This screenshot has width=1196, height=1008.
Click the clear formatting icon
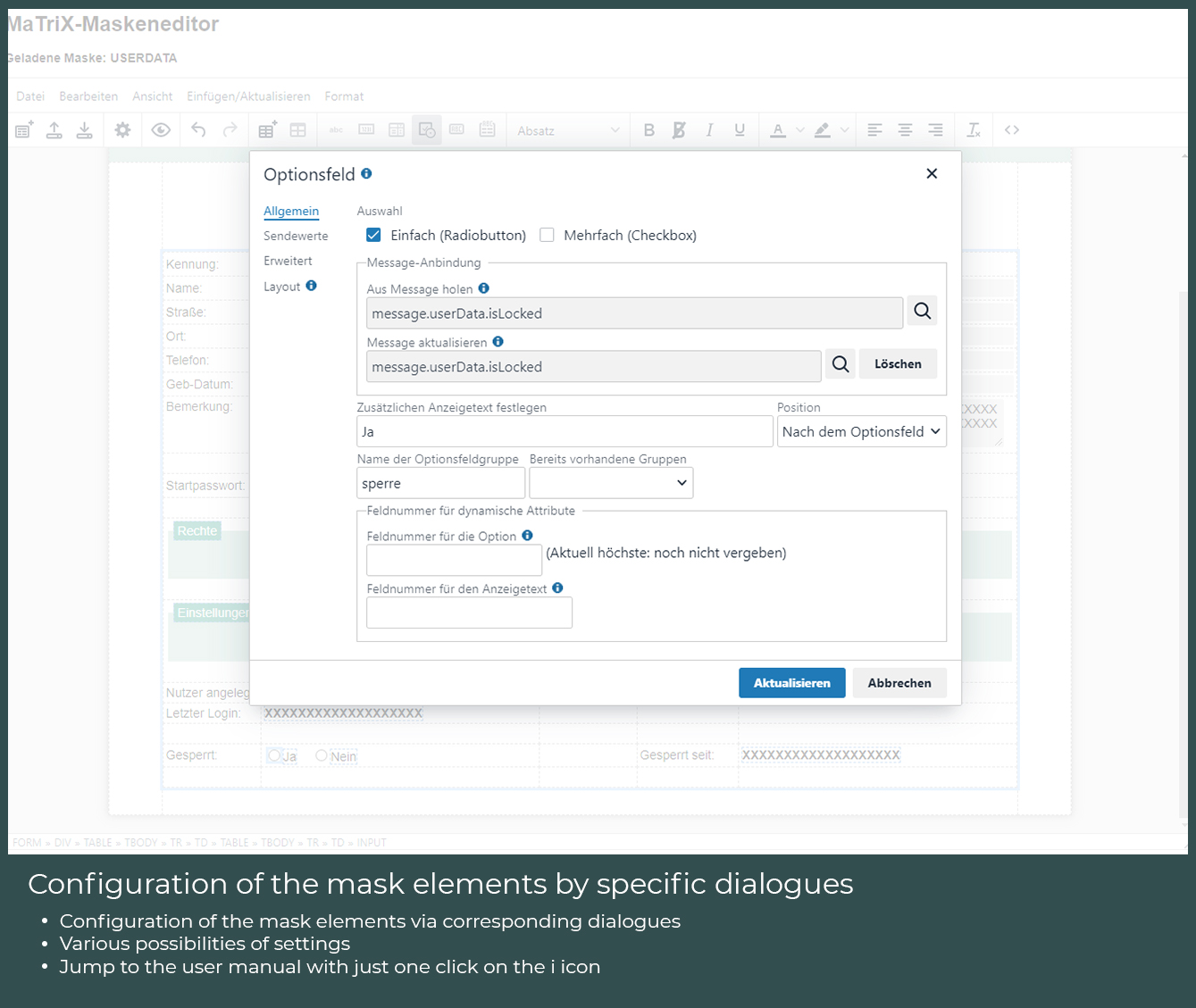[x=974, y=130]
